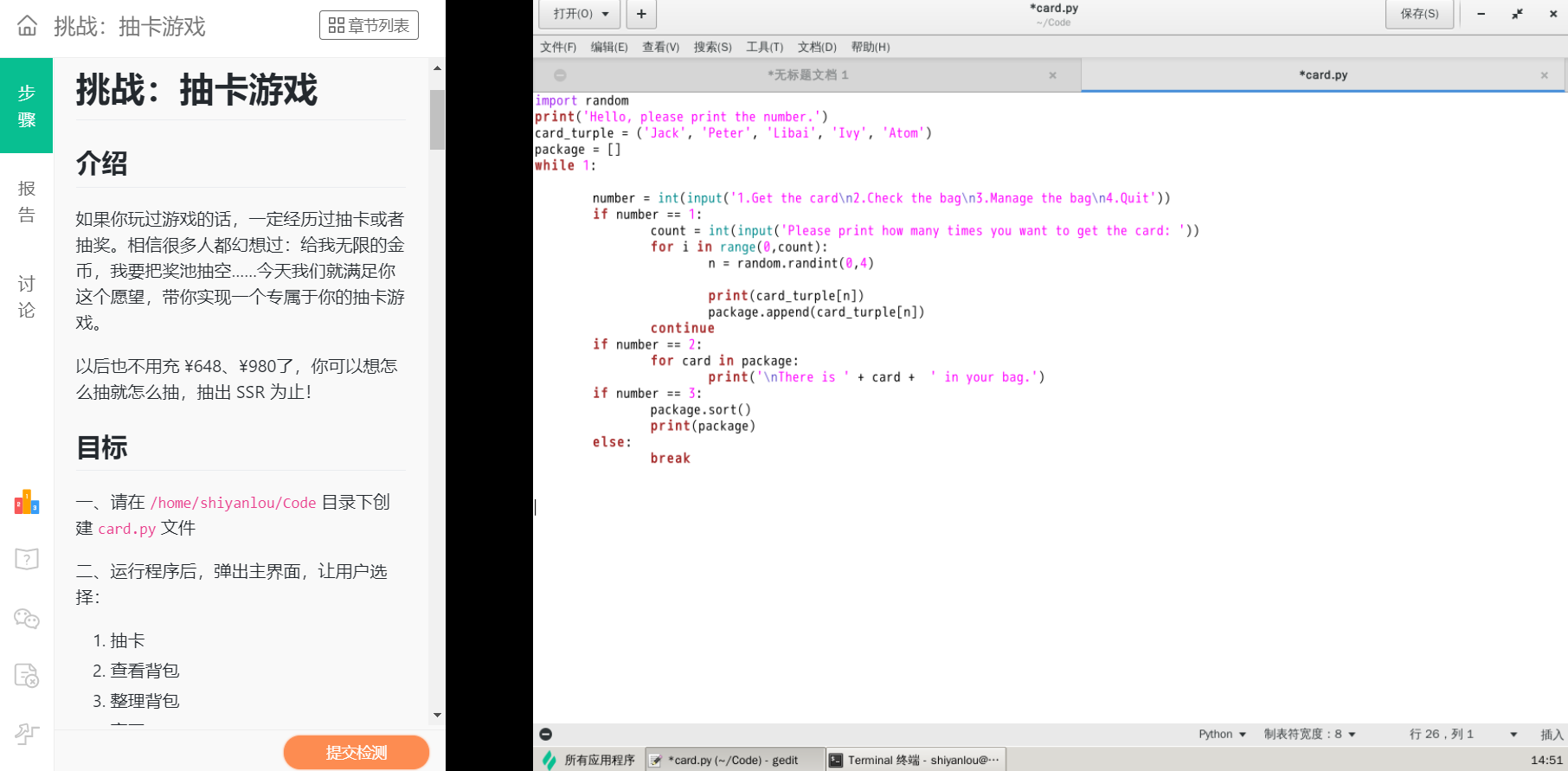Click the document-with-x icon in sidebar

click(27, 676)
